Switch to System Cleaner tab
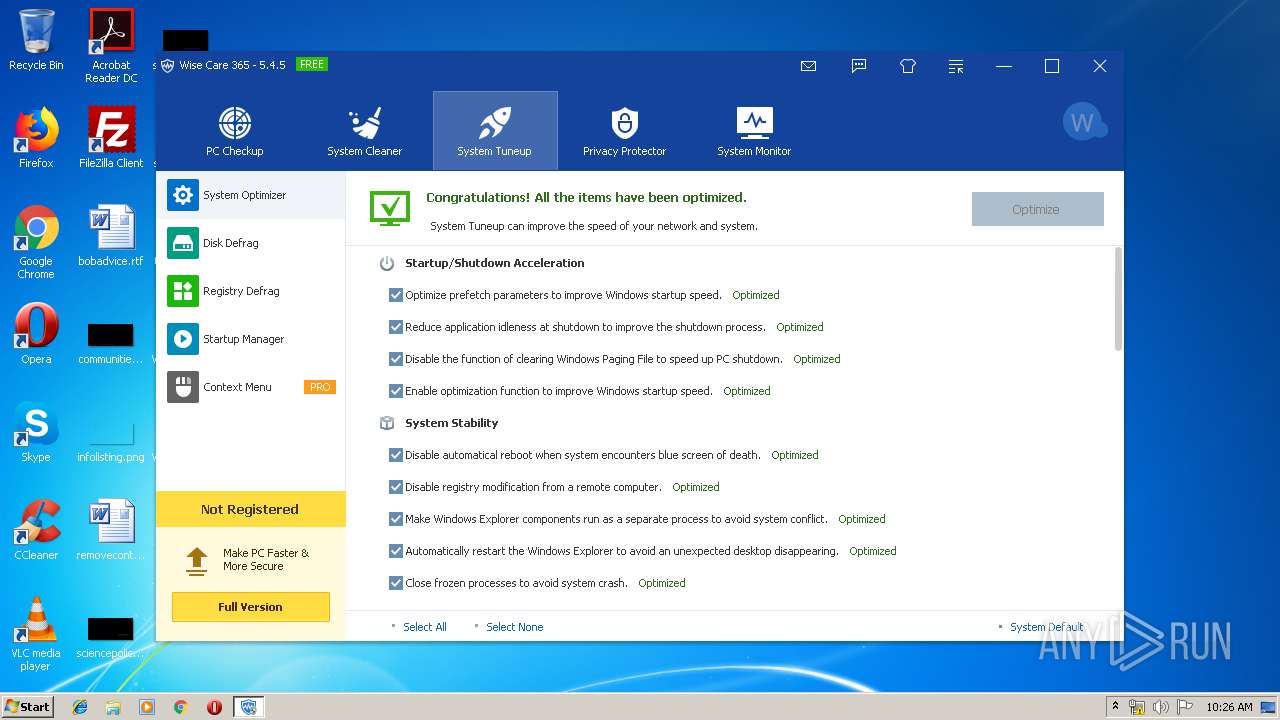Viewport: 1280px width, 720px height. coord(364,131)
